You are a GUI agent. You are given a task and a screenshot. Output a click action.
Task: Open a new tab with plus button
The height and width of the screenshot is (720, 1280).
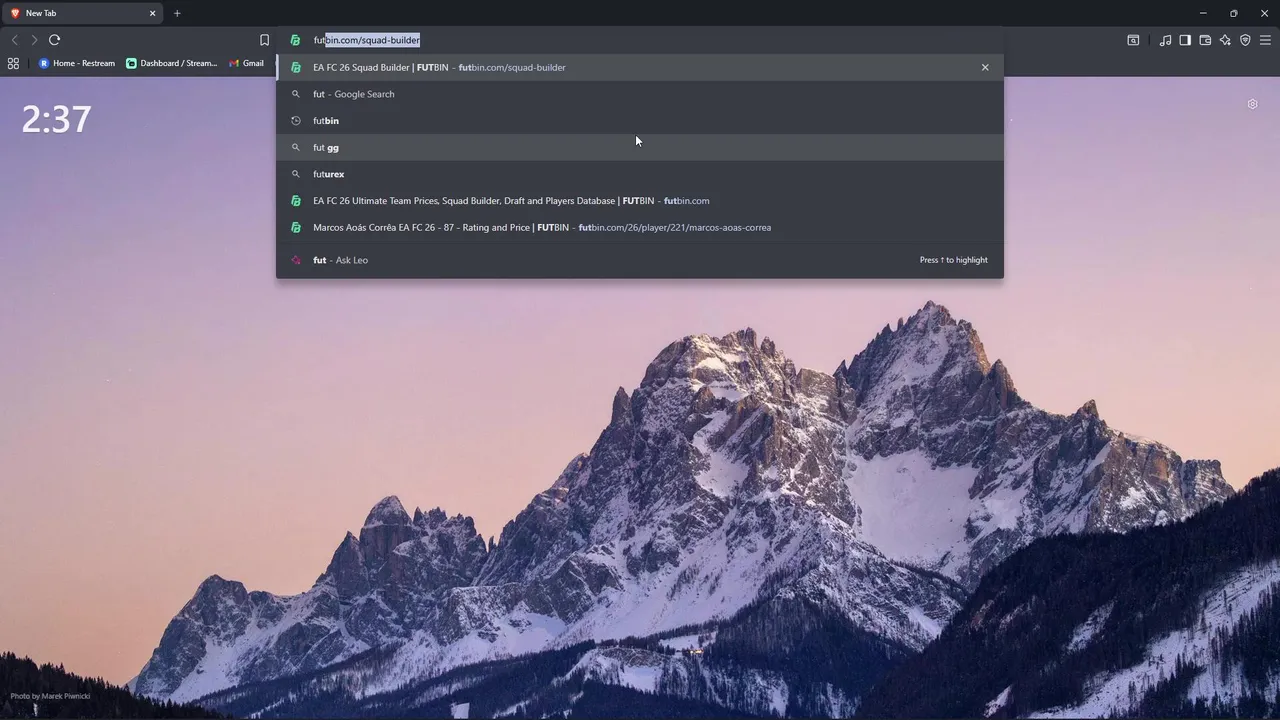click(x=177, y=13)
